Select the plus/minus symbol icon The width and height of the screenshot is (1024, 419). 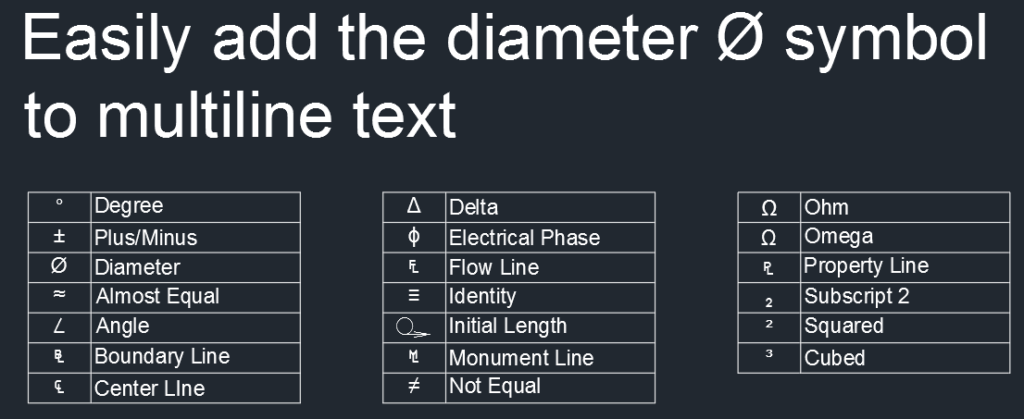(x=59, y=237)
